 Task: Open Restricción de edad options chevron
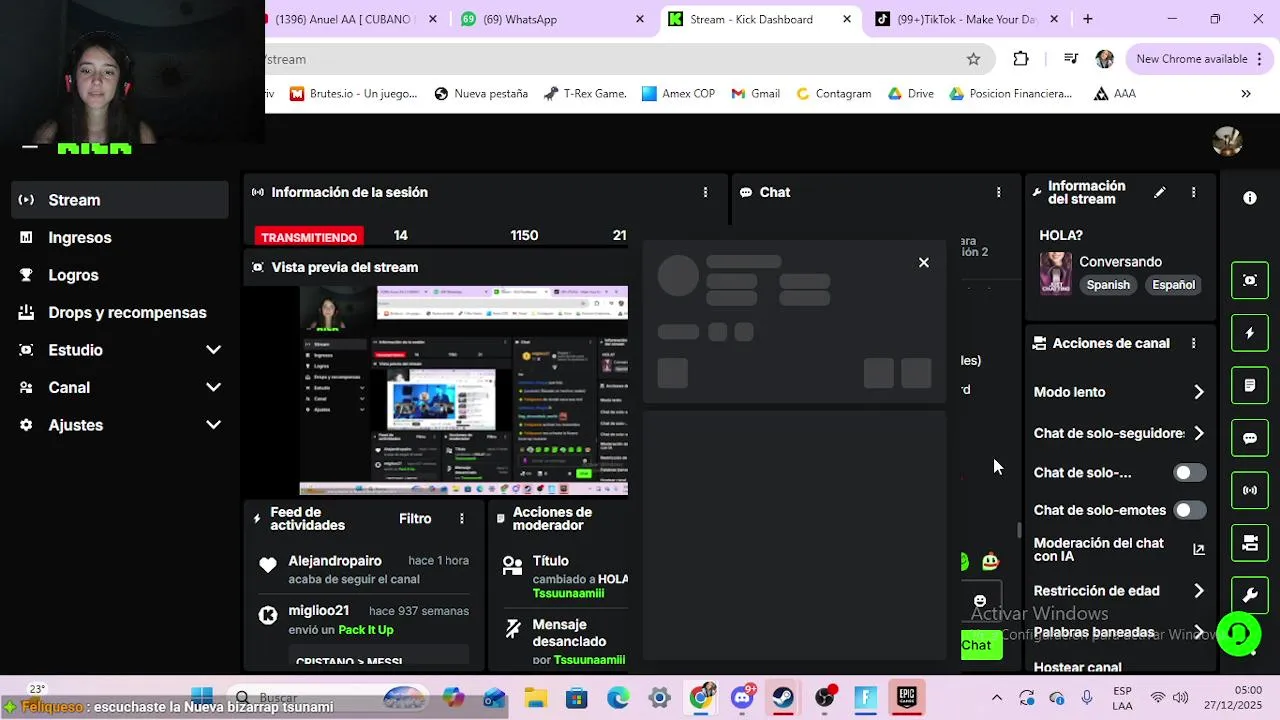click(1199, 591)
